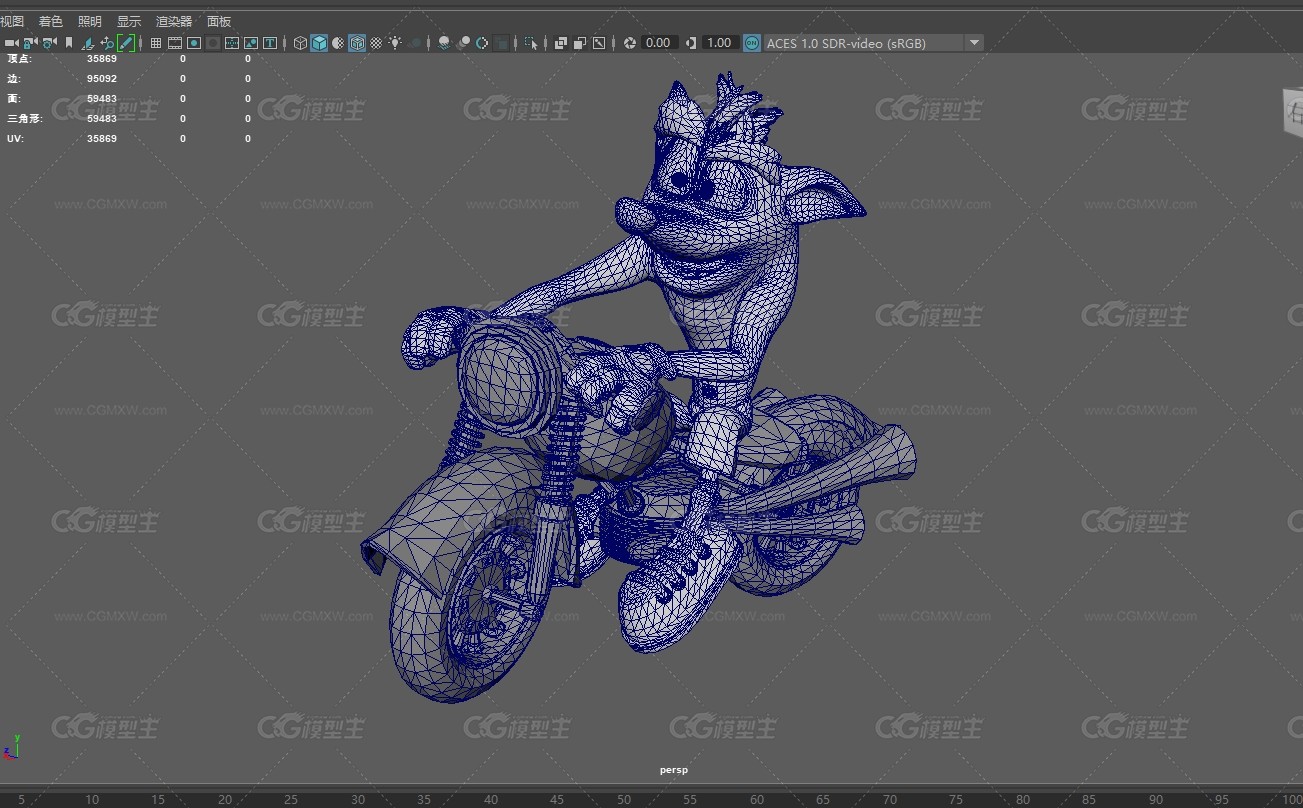Open the 照明 menu

click(89, 21)
